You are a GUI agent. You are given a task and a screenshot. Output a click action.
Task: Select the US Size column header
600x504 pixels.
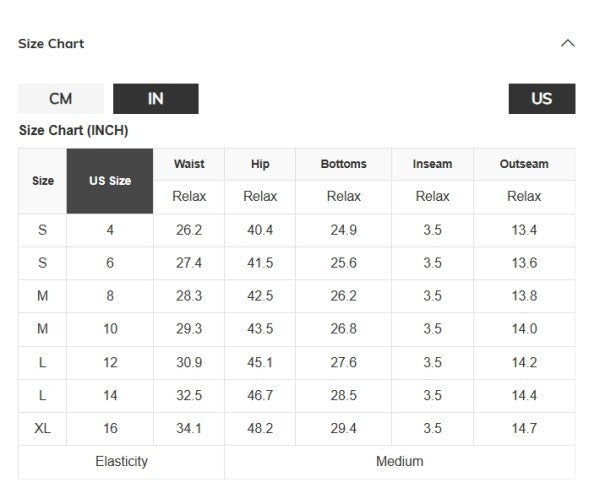110,181
